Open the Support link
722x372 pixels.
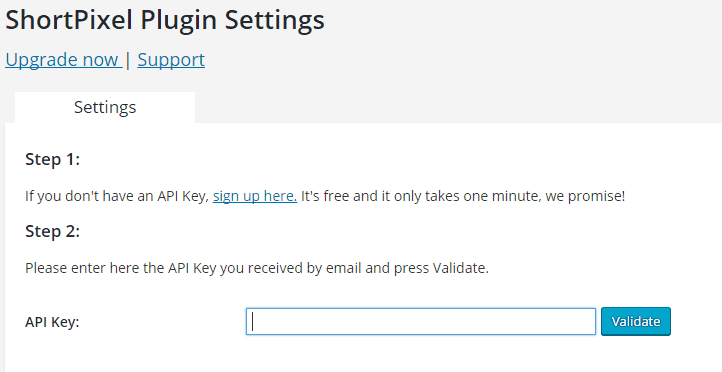coord(171,60)
